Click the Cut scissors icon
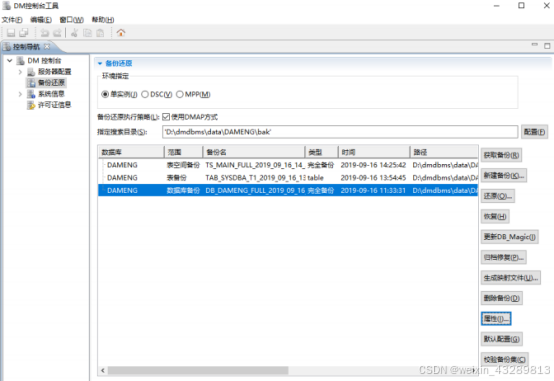Screen dimensions: 554x381 pyautogui.click(x=74, y=33)
